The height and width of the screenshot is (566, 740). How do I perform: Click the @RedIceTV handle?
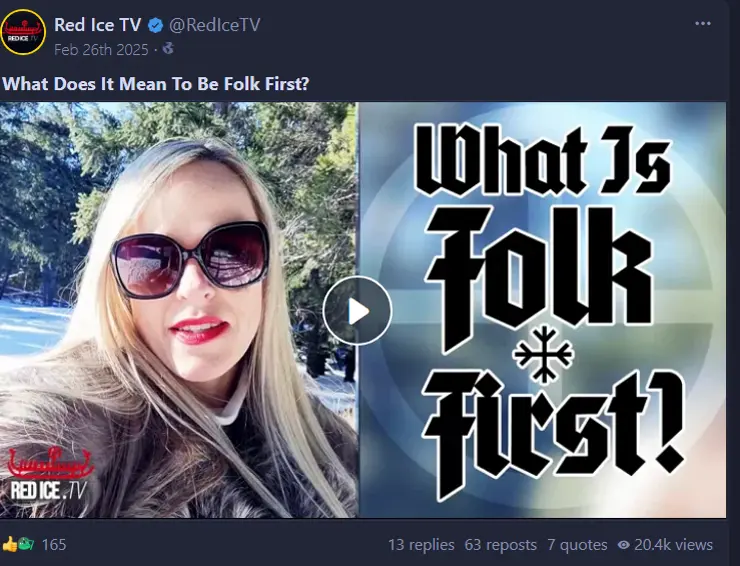pos(215,25)
